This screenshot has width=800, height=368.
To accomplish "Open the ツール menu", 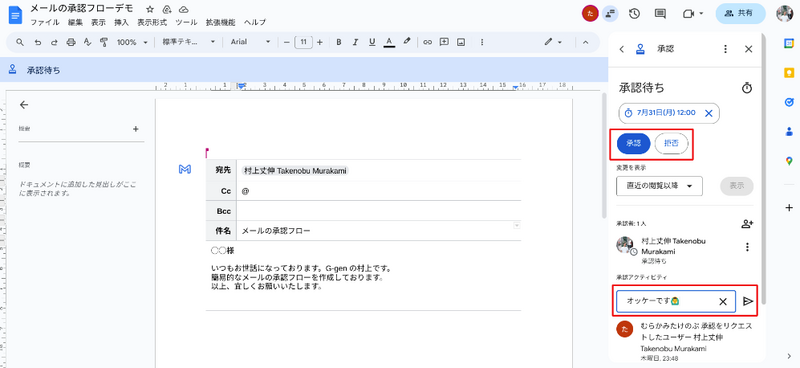I will click(186, 22).
